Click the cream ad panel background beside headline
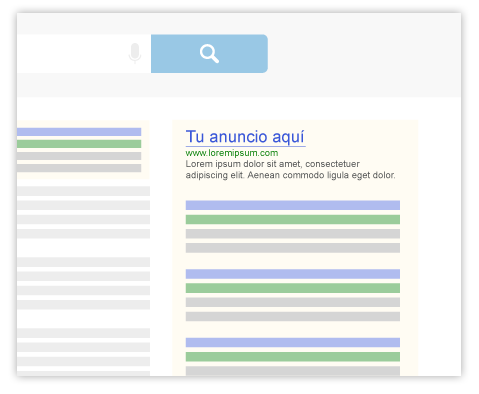 (x=362, y=137)
